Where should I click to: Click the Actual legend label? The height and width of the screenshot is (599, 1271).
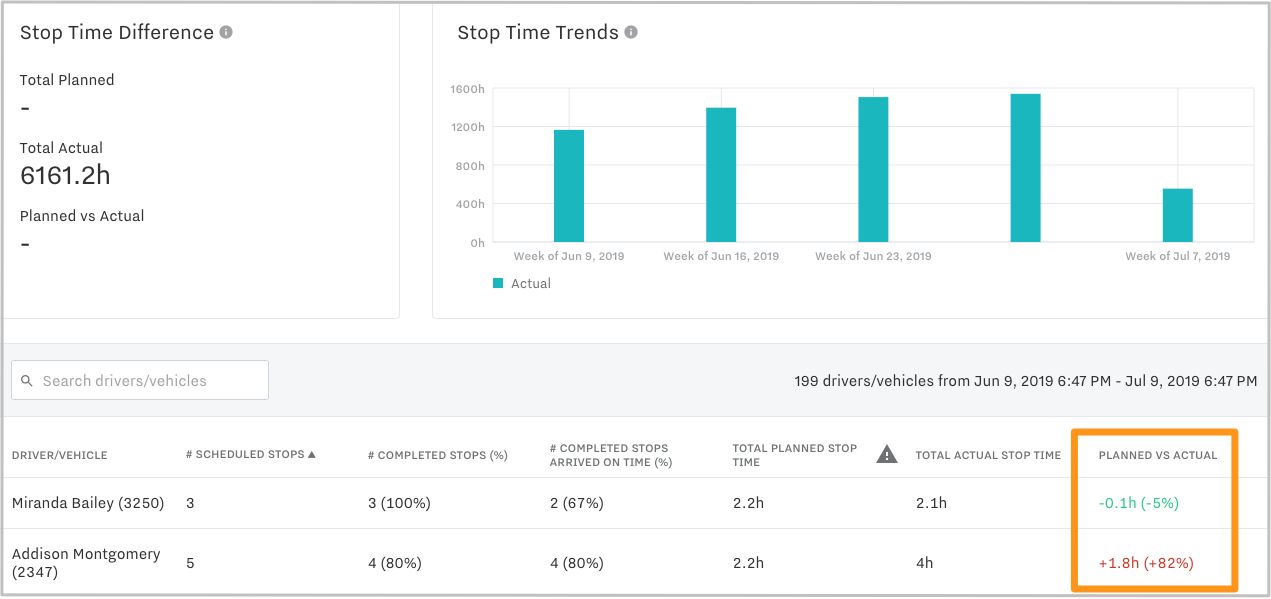click(531, 283)
